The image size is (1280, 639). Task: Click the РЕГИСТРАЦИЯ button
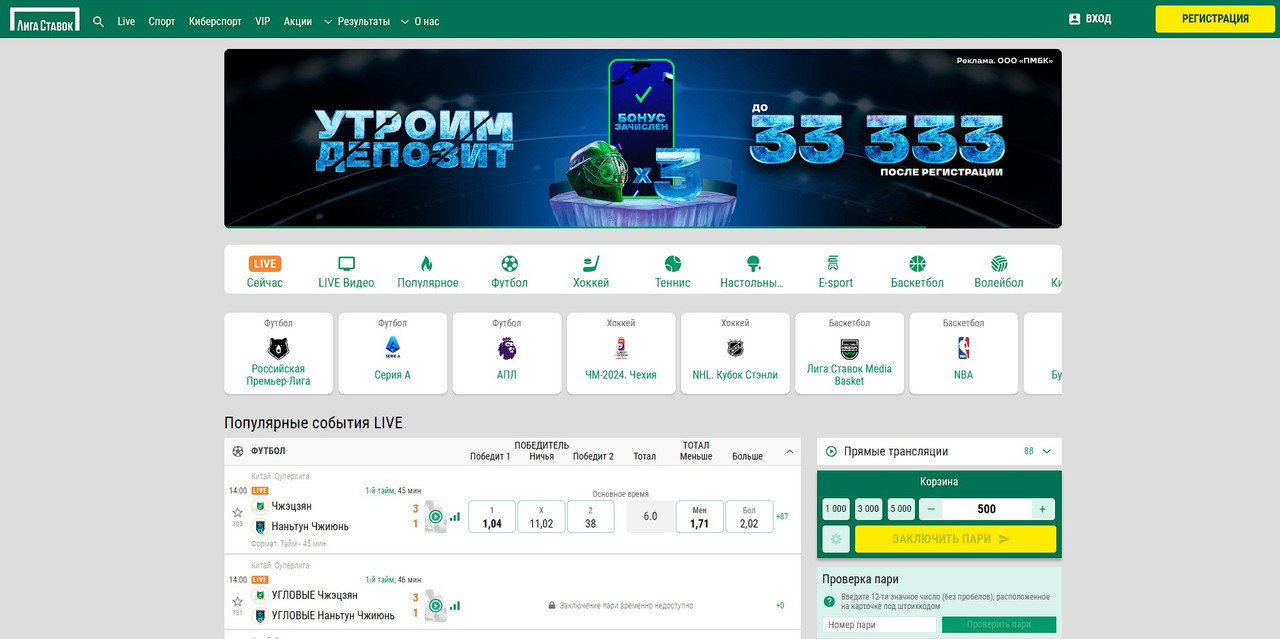coord(1215,19)
